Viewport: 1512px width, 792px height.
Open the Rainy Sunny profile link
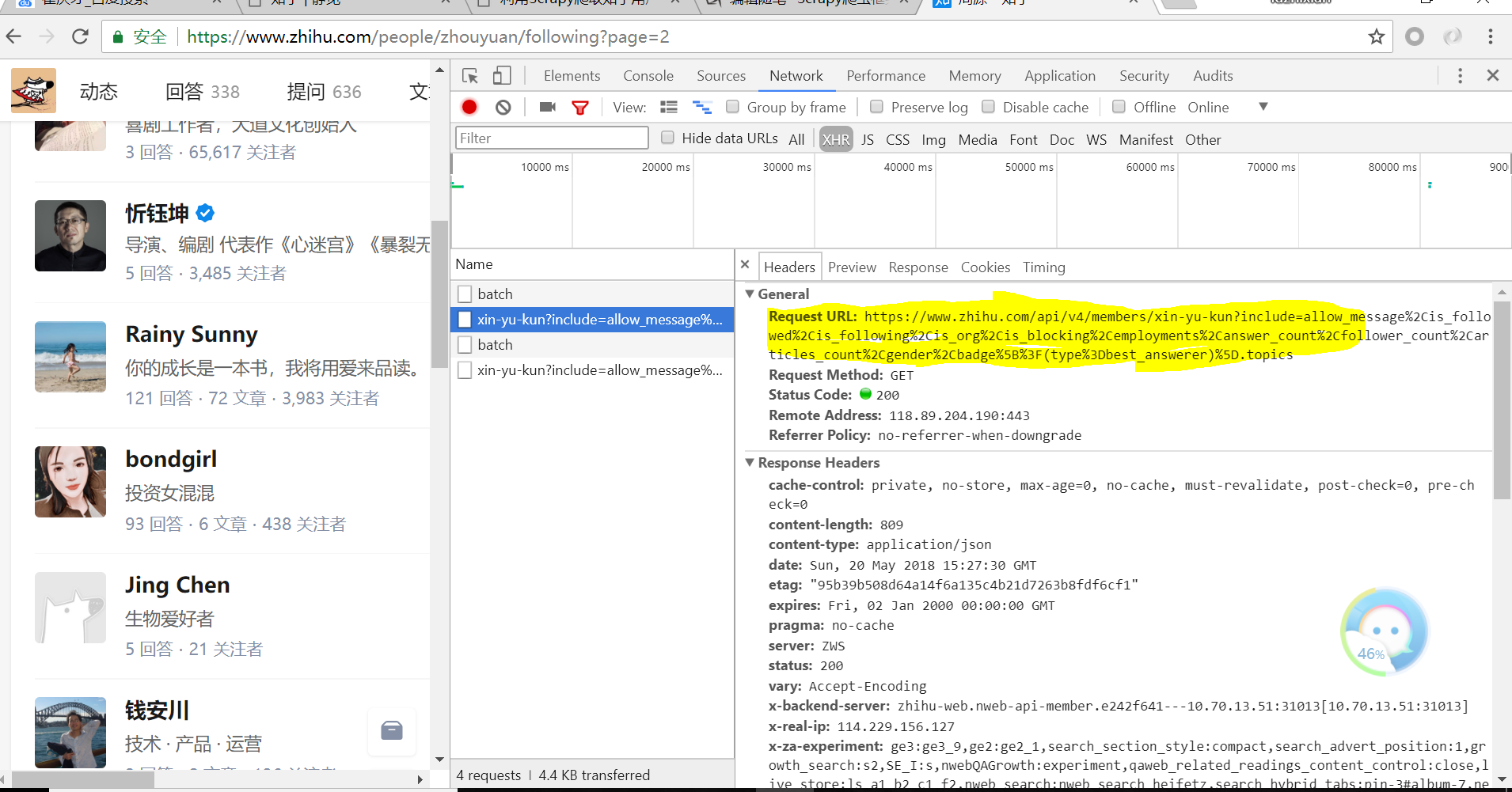(192, 334)
